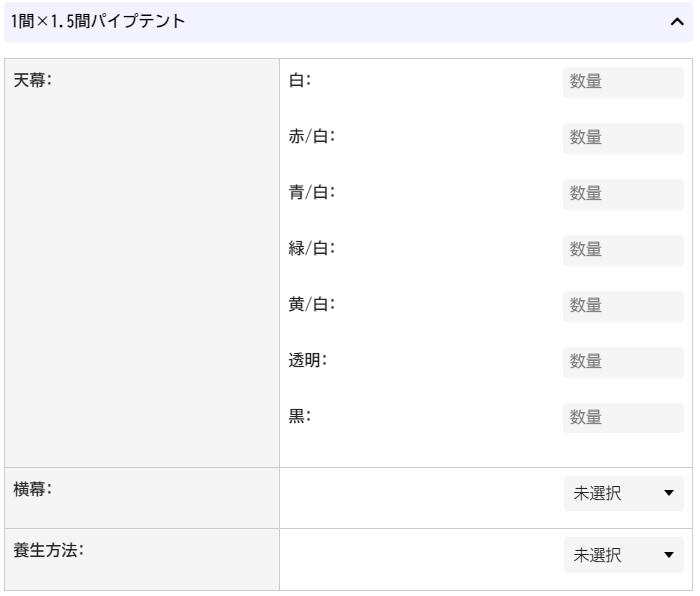This screenshot has width=700, height=596.
Task: Focus the 赤/白 quantity input field
Action: 623,138
